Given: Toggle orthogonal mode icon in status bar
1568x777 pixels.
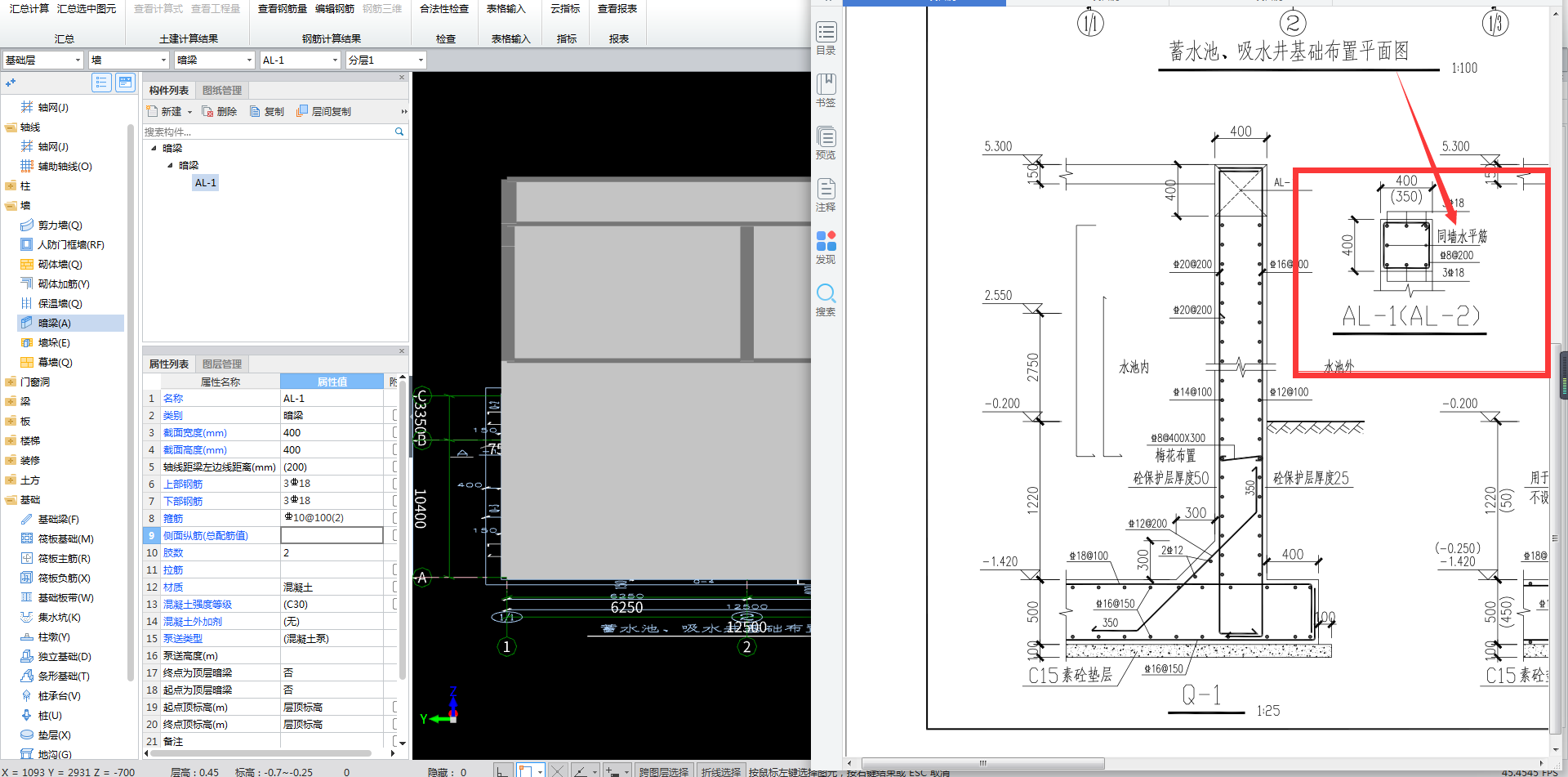Looking at the screenshot, I should (x=503, y=770).
